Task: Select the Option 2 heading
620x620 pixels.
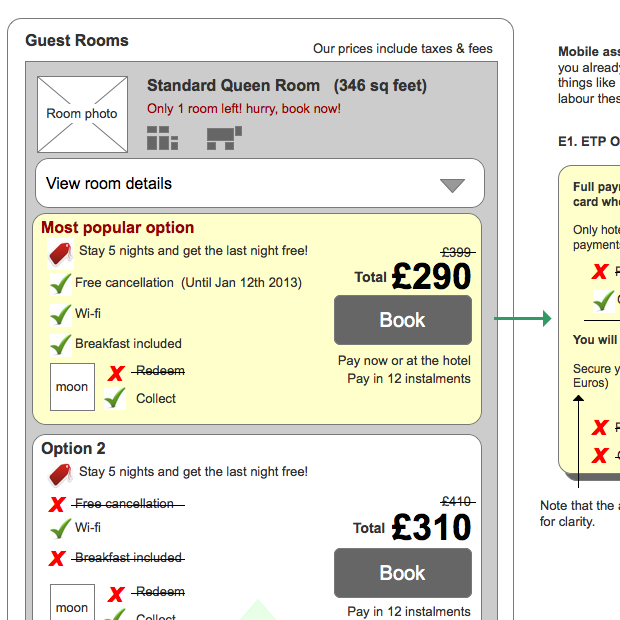Action: point(73,449)
